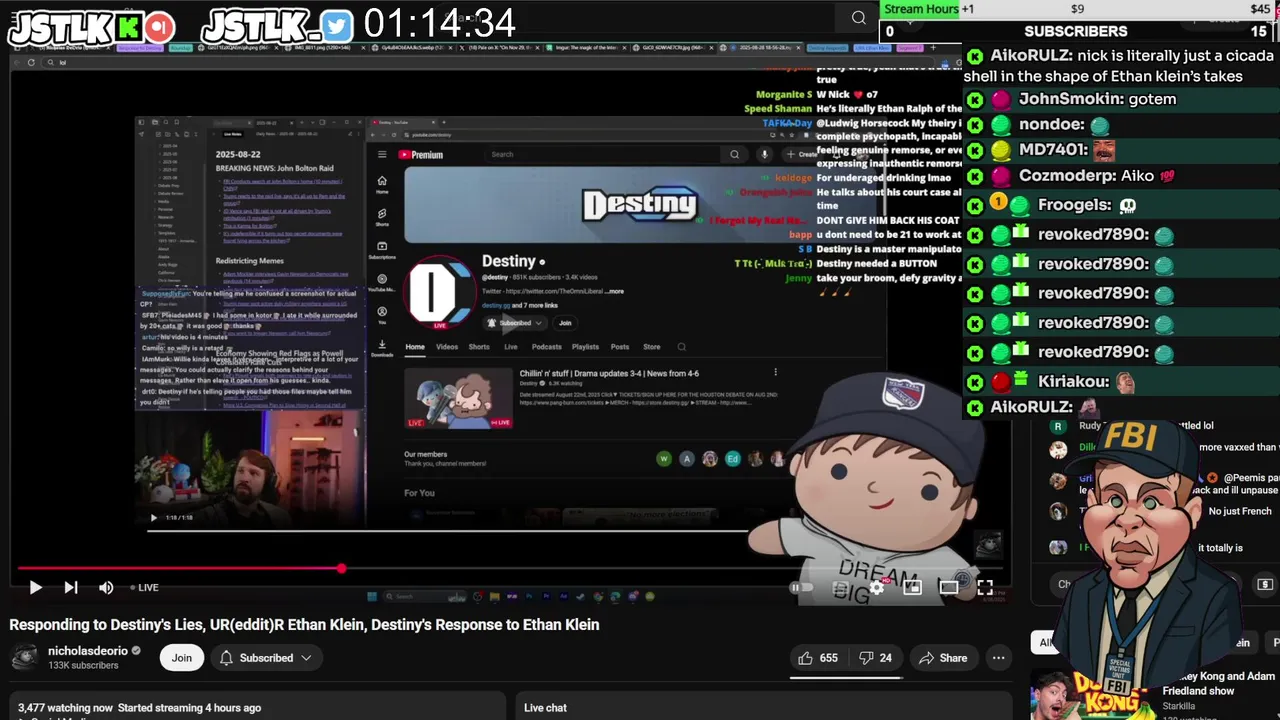The height and width of the screenshot is (720, 1280).
Task: Click Destiny's live channel avatar
Action: tap(440, 293)
